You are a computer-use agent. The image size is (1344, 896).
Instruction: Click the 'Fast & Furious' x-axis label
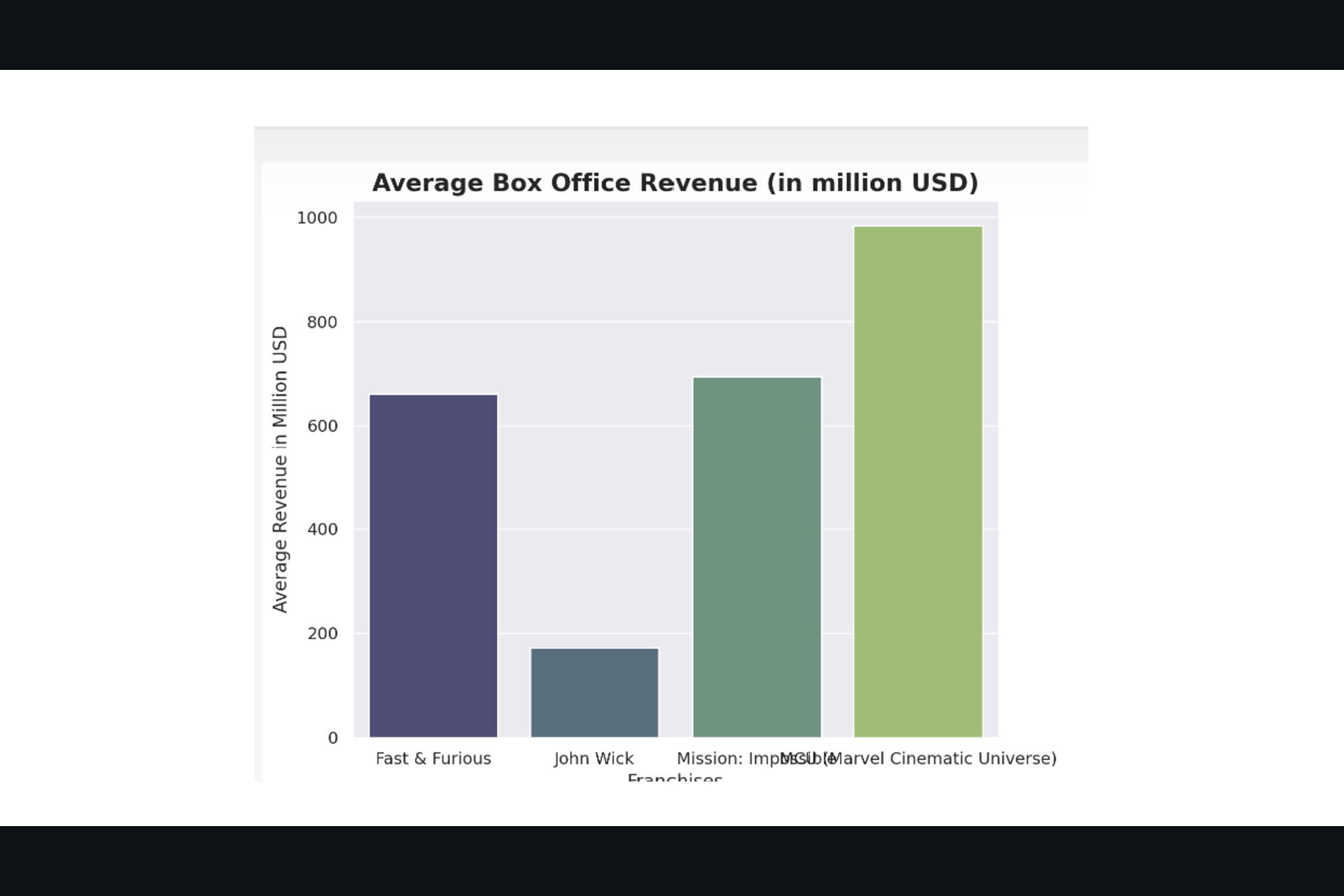(433, 759)
